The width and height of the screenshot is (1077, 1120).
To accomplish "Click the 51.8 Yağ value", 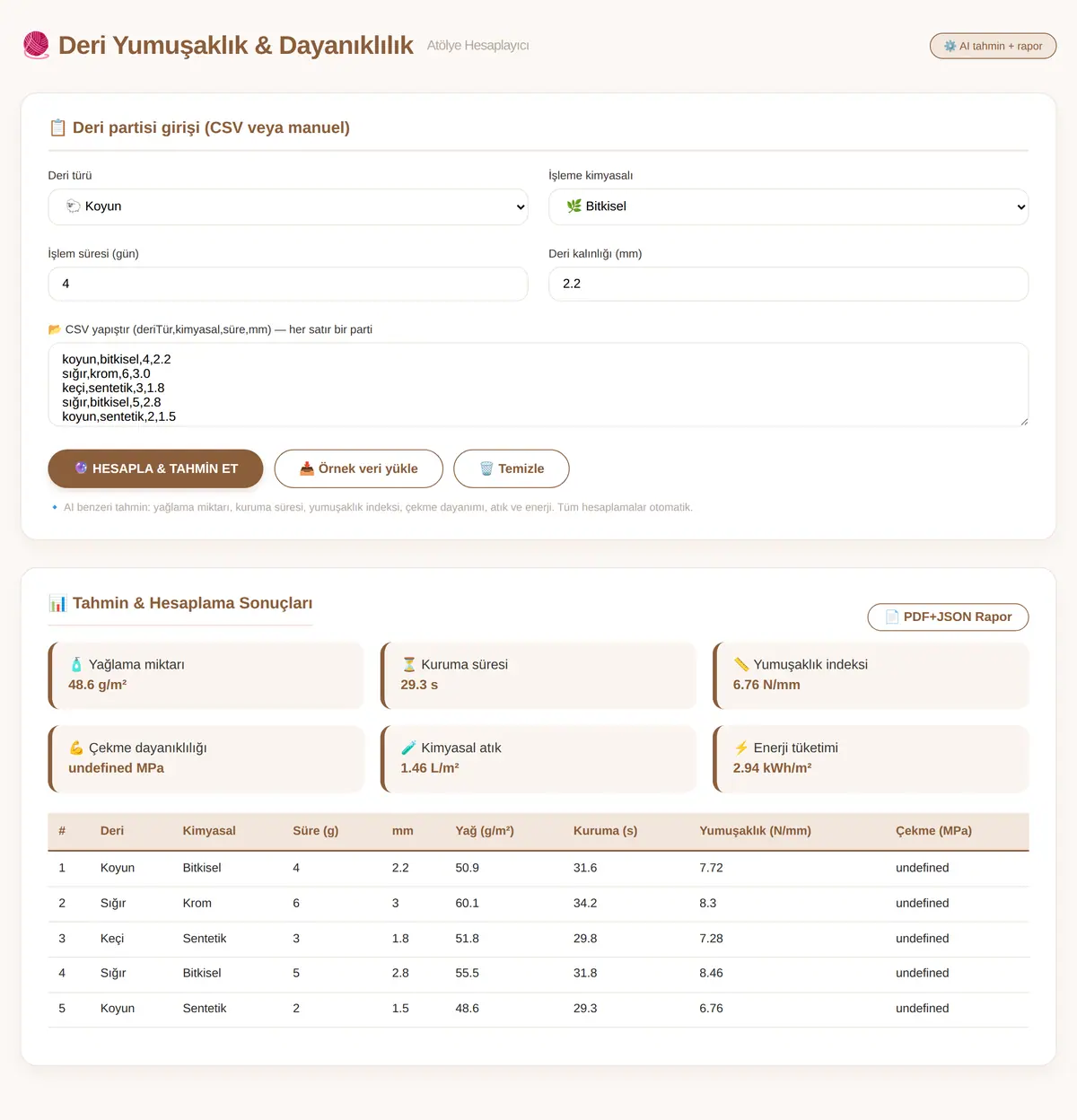I will pyautogui.click(x=468, y=939).
